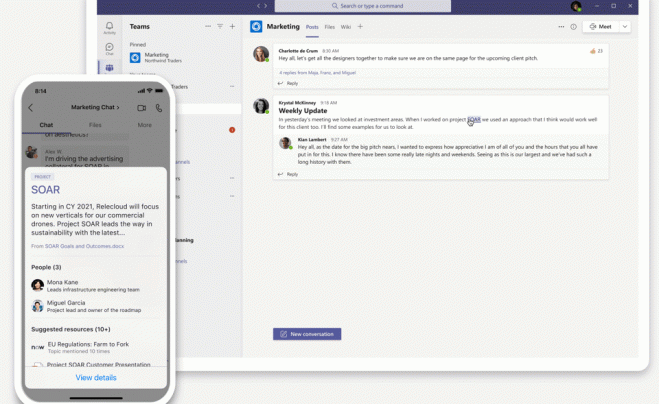Open channel more options ellipsis near Meet
The height and width of the screenshot is (404, 659).
pyautogui.click(x=561, y=26)
